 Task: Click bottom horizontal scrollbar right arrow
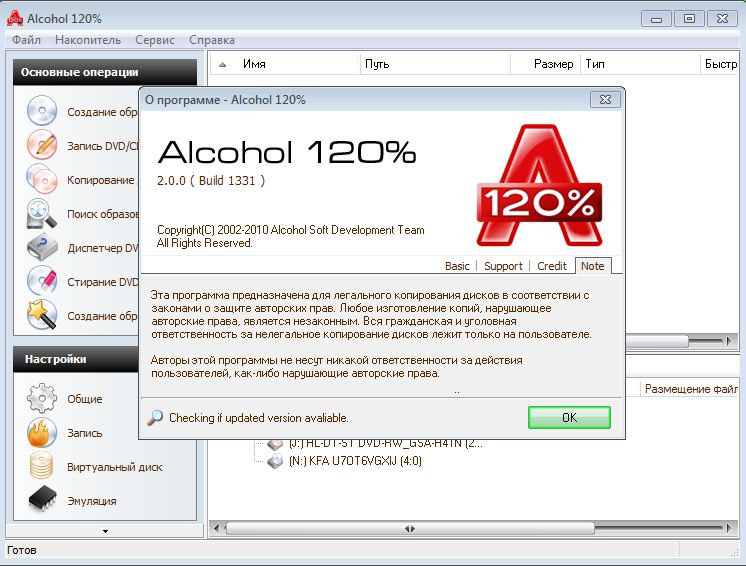729,528
